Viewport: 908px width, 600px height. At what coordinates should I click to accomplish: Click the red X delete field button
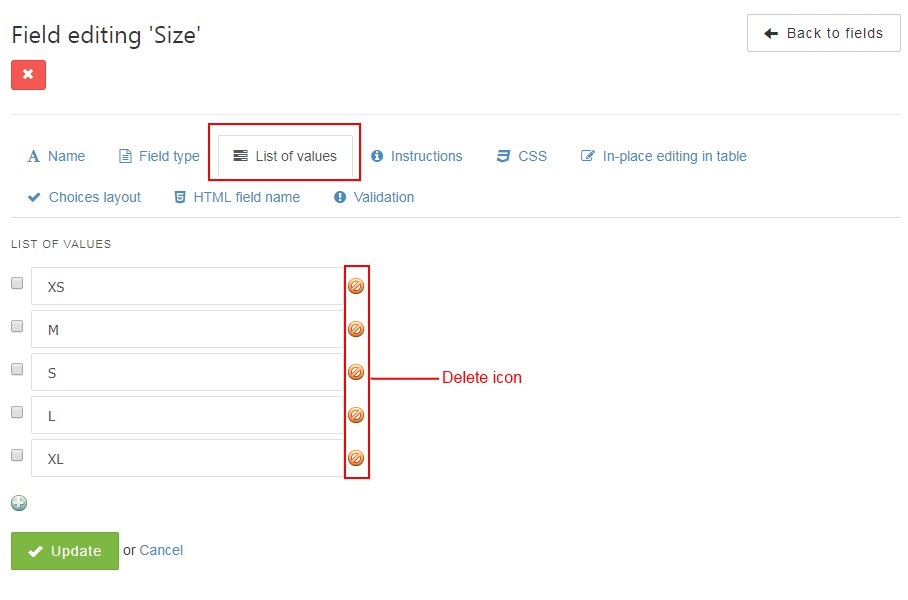click(x=28, y=75)
